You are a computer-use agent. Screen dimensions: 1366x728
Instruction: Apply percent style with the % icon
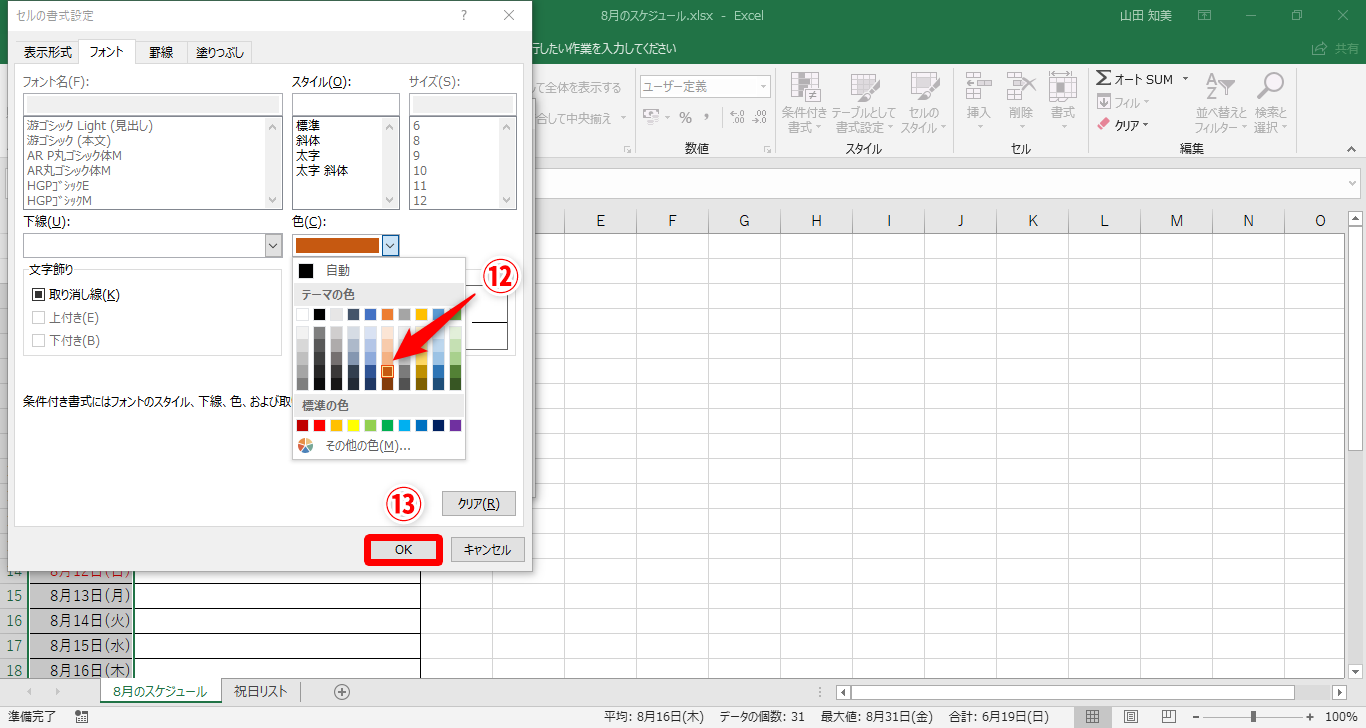[x=685, y=117]
